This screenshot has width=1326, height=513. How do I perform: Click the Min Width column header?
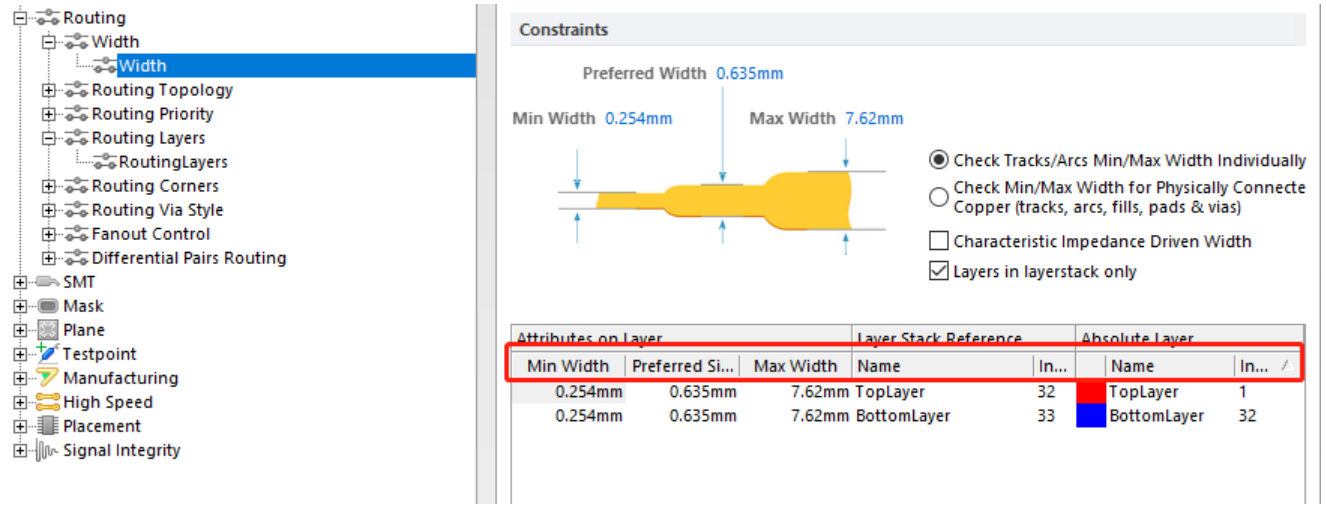click(569, 366)
